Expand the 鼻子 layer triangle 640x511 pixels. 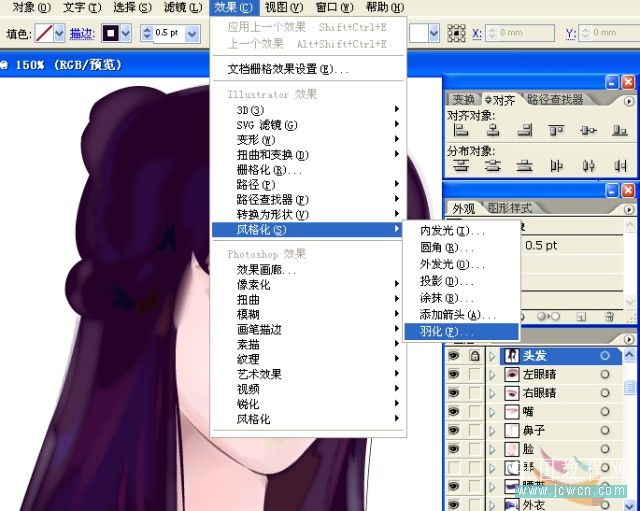[x=492, y=430]
